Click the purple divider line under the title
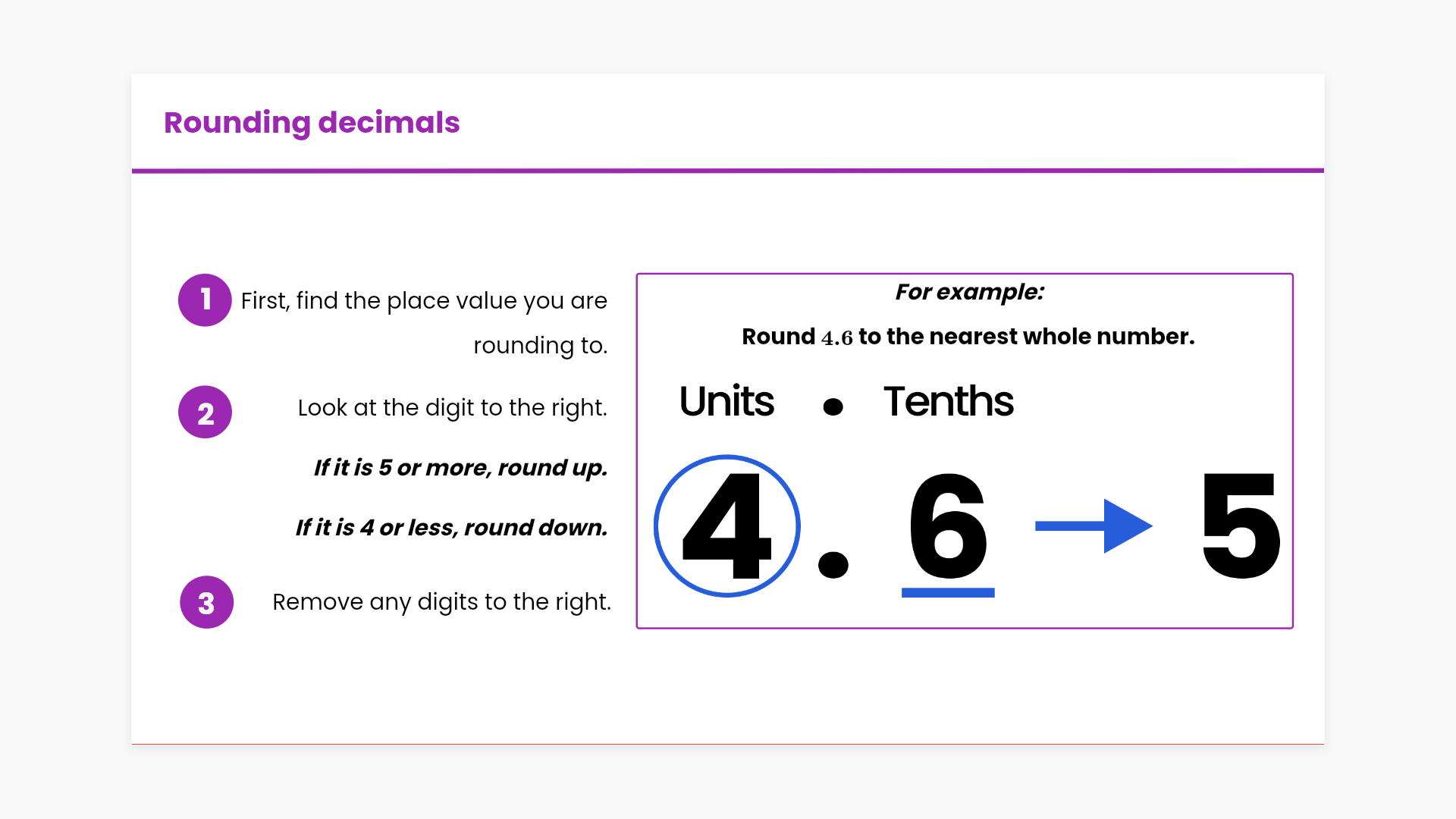The image size is (1456, 819). 728,171
